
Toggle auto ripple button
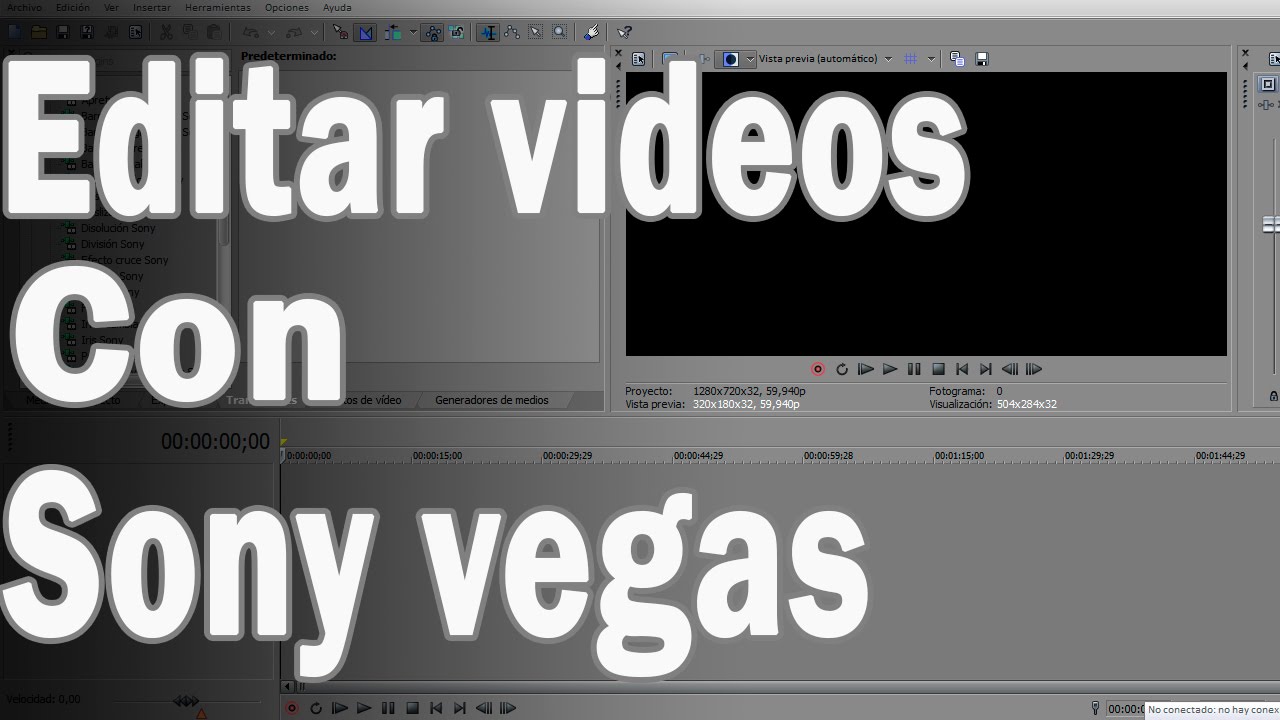click(393, 32)
